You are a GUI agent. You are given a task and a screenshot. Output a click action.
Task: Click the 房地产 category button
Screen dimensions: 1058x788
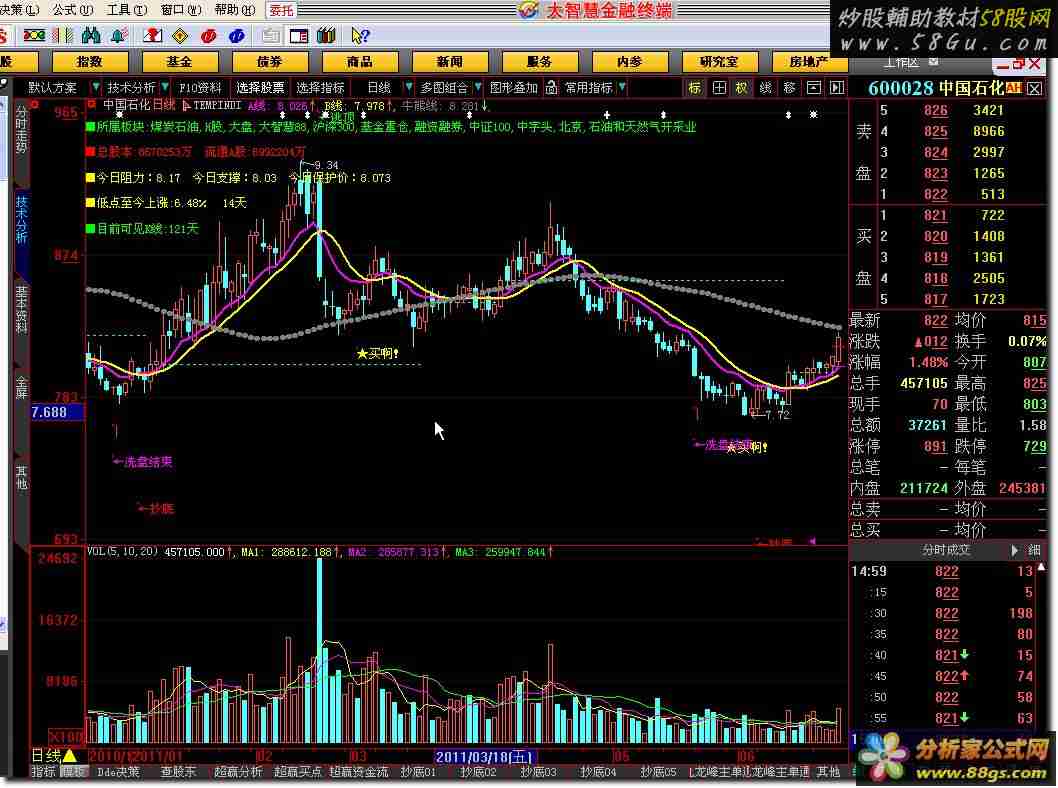(x=809, y=62)
